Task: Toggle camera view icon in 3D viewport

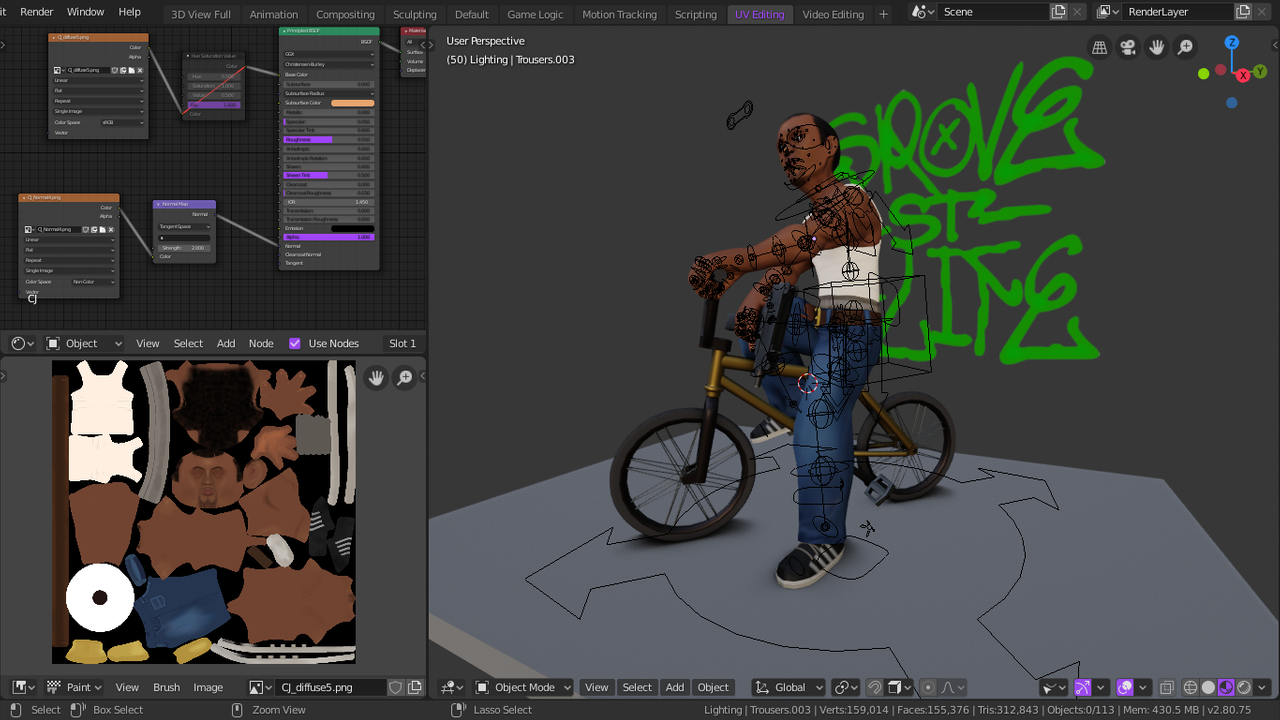Action: [x=1128, y=47]
